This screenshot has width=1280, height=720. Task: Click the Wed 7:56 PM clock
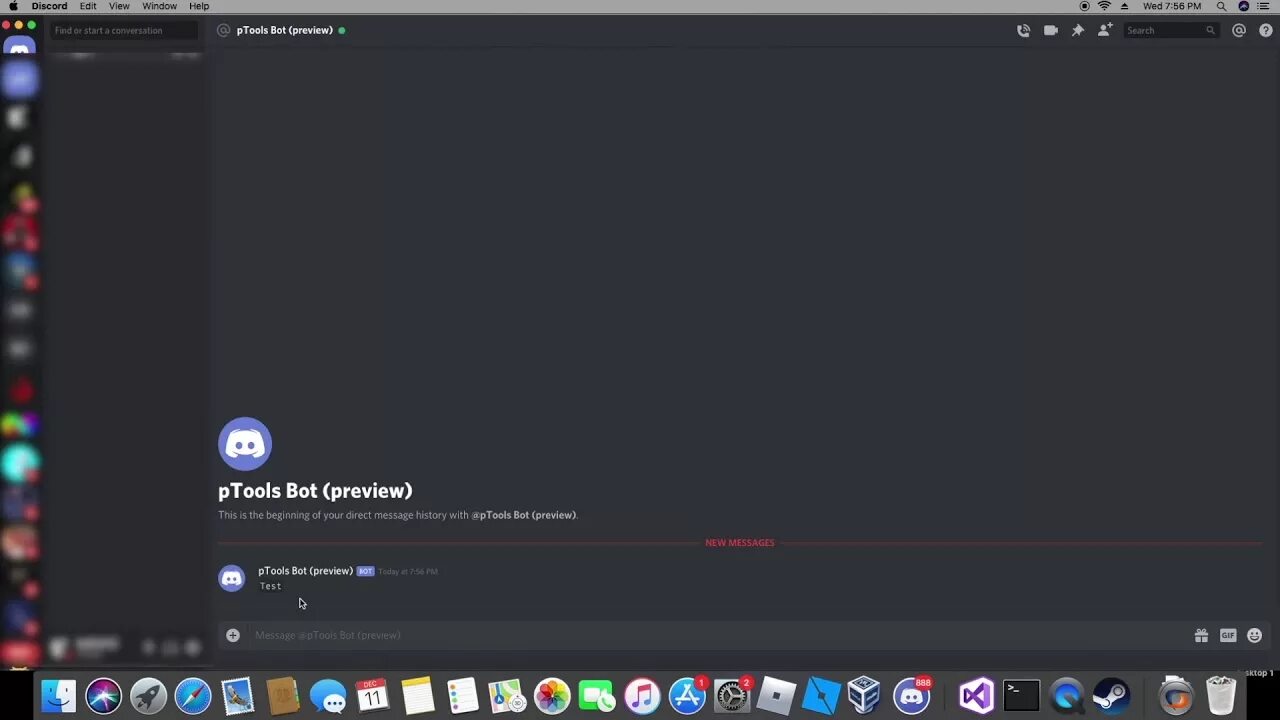1172,6
